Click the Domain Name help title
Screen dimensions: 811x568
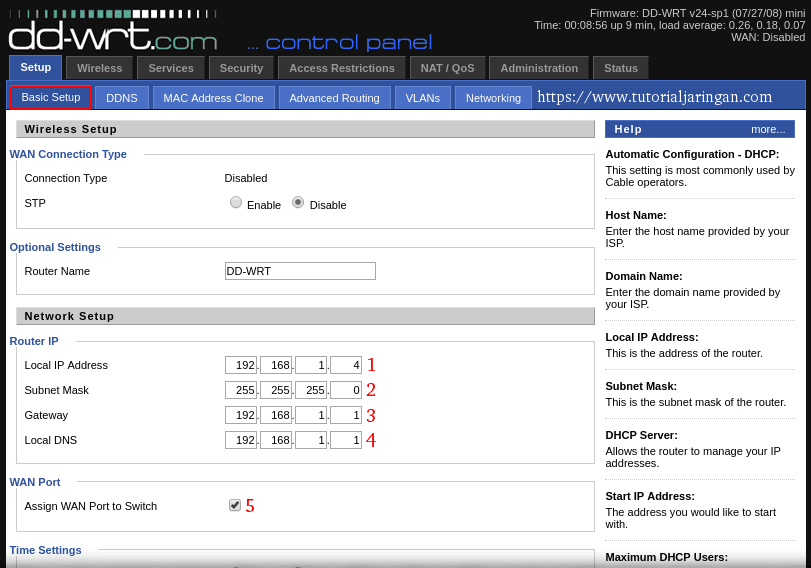click(x=644, y=276)
